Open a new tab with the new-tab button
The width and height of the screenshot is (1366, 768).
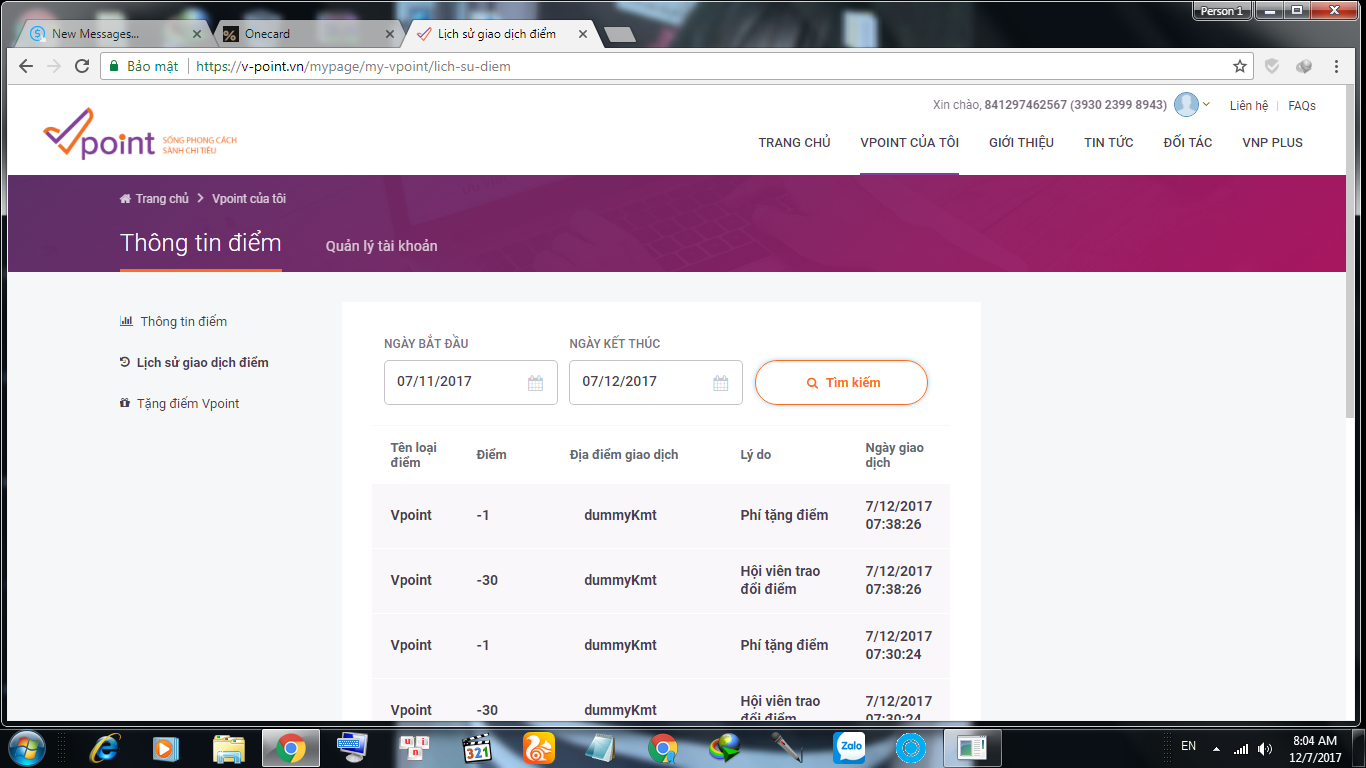coord(620,34)
